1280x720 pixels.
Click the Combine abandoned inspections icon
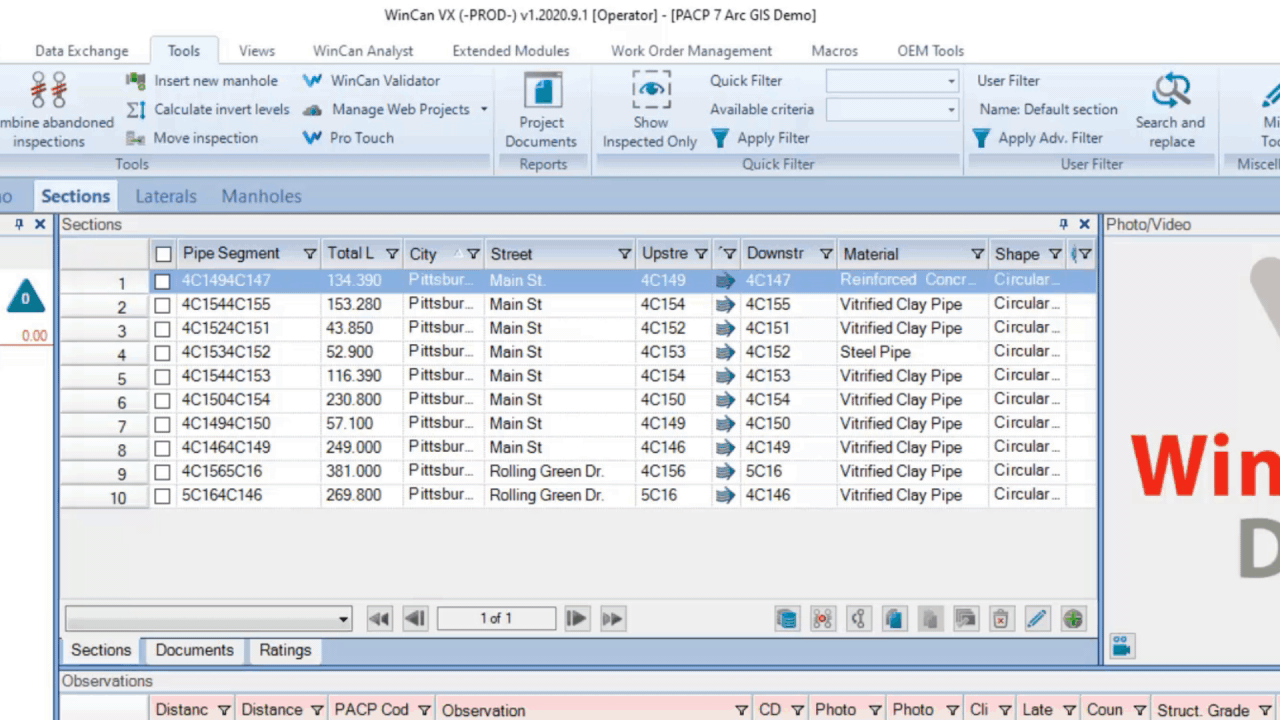coord(48,90)
